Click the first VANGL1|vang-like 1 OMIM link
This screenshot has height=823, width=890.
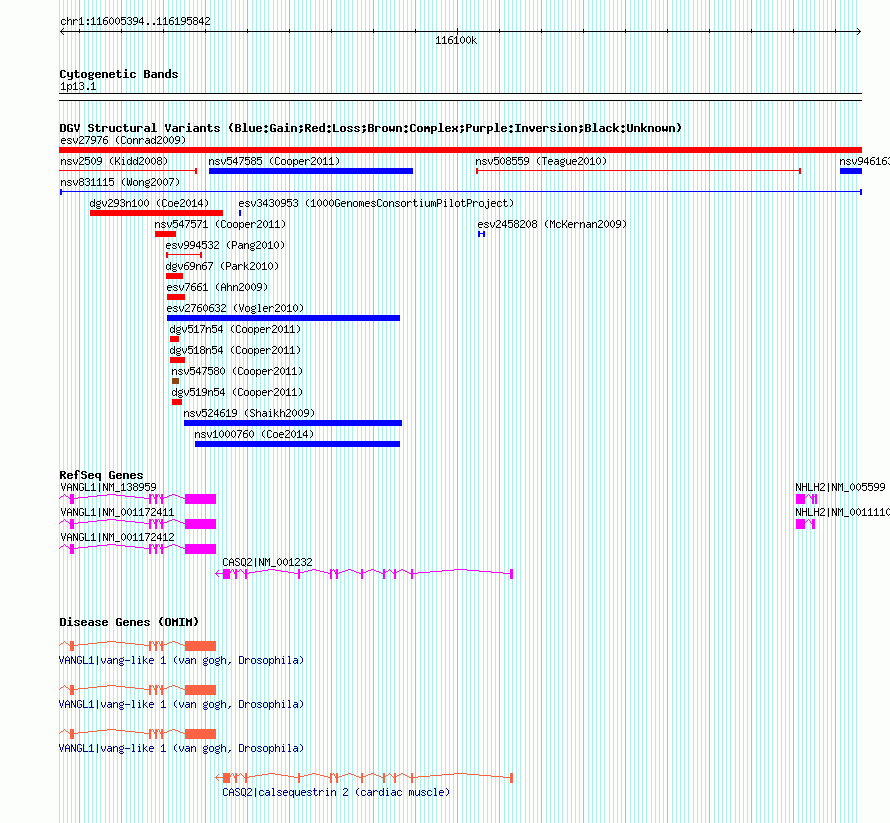[x=182, y=661]
